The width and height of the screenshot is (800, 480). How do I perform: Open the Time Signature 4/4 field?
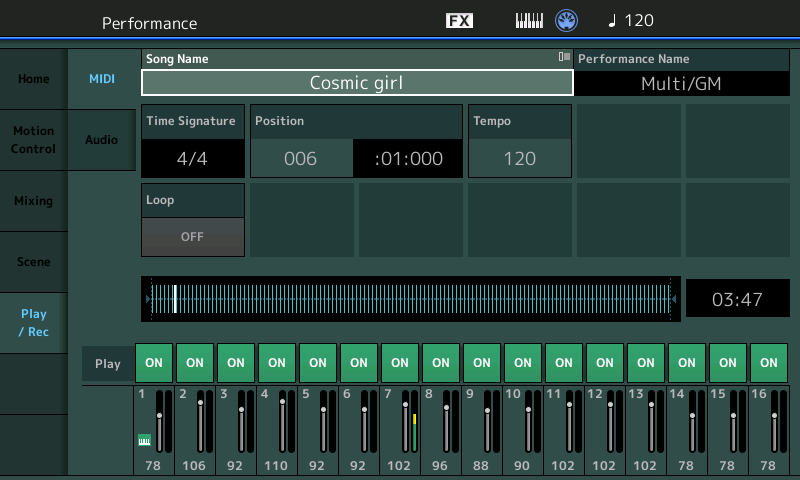[192, 158]
